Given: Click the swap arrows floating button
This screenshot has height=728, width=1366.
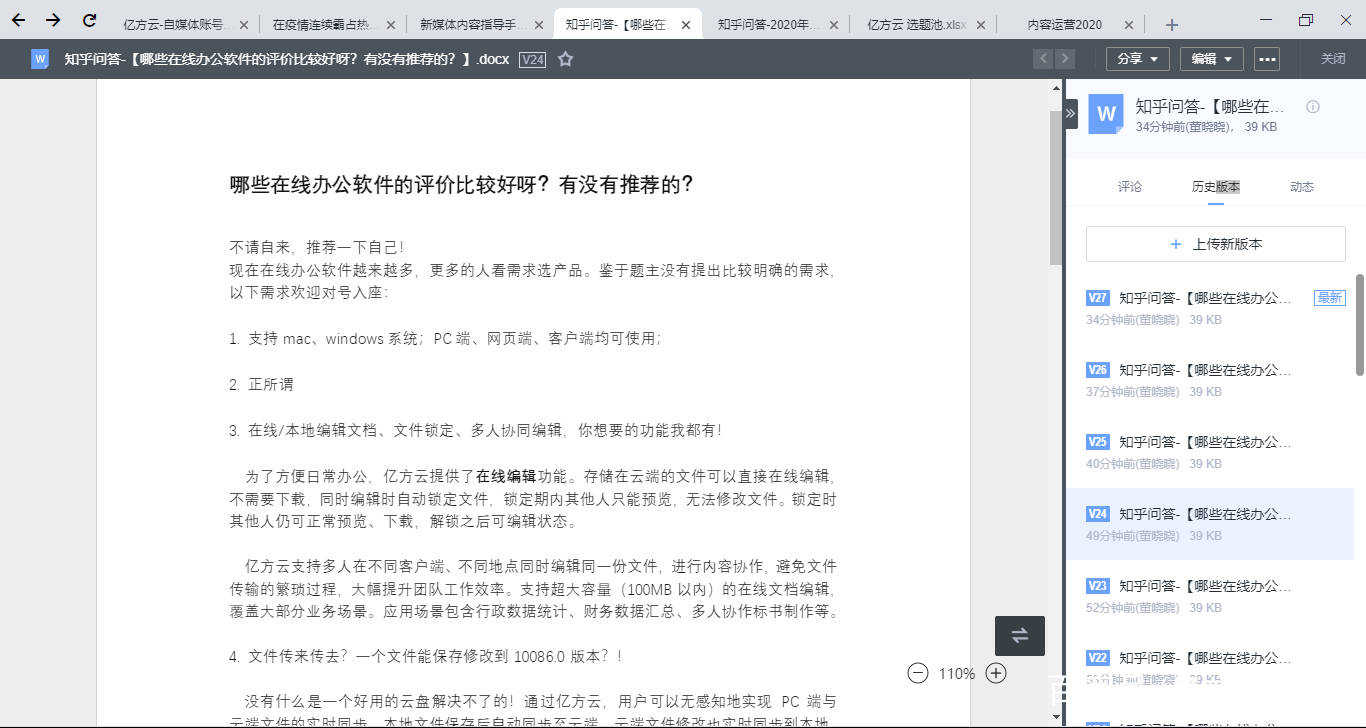Looking at the screenshot, I should pyautogui.click(x=1020, y=636).
